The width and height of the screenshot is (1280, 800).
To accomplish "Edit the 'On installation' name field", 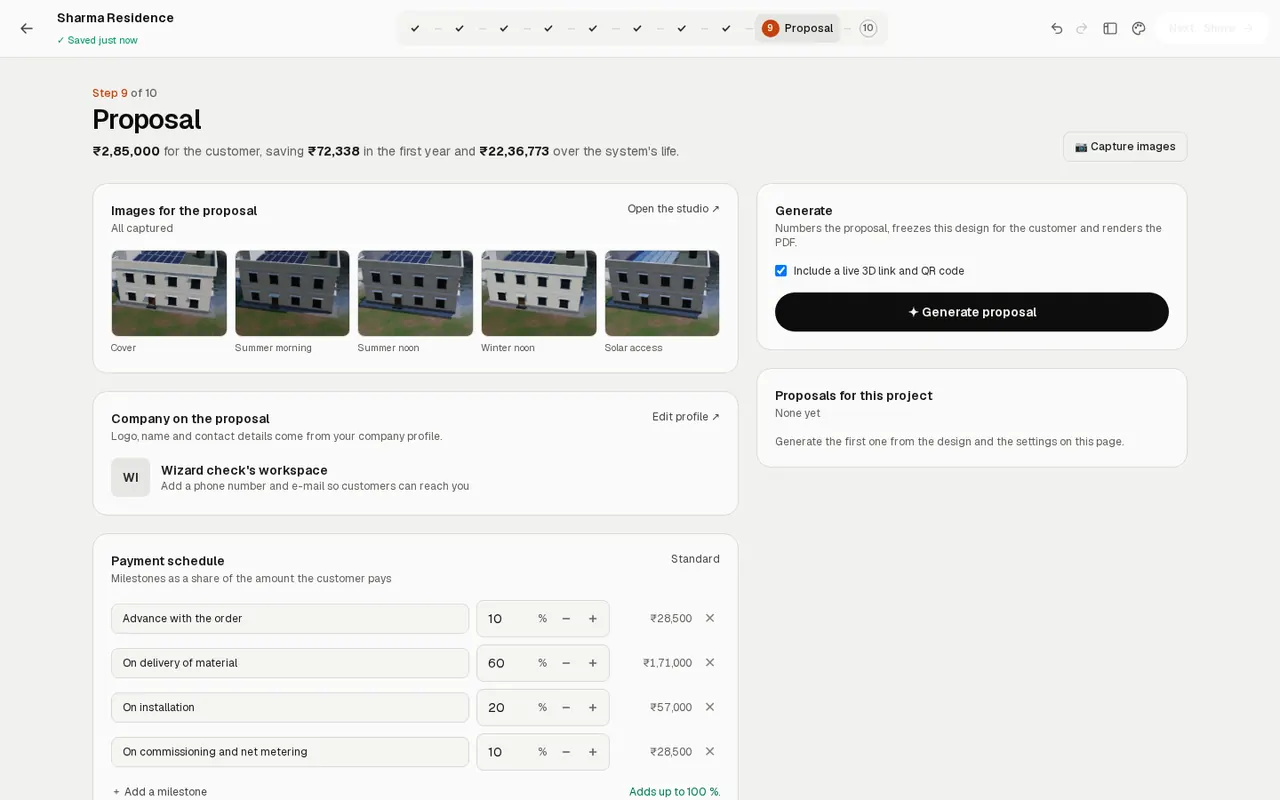I will [290, 707].
